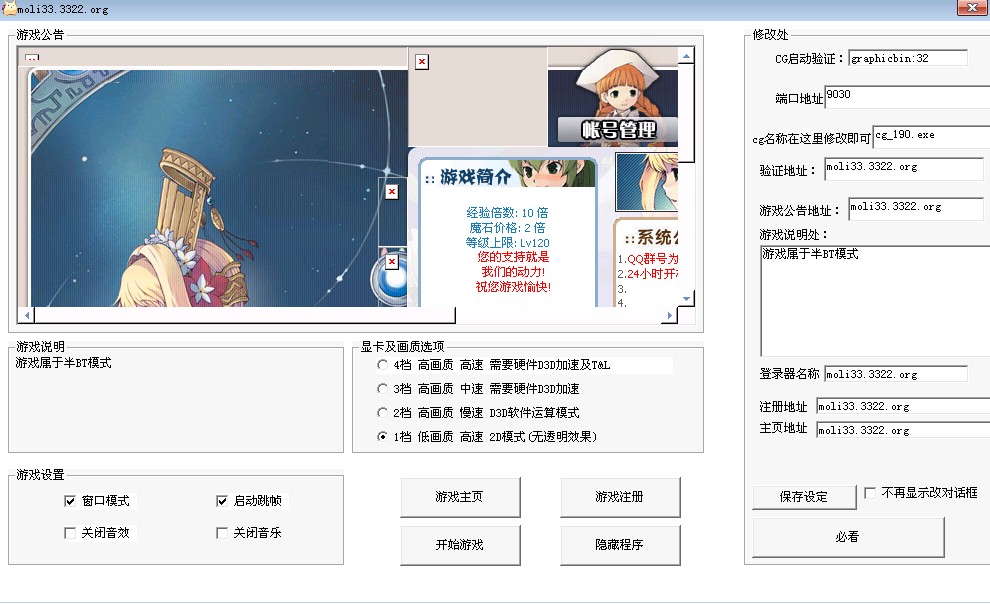Click the 游戏简介 game intro header image
Viewport: 990px width, 604px height.
coord(507,175)
